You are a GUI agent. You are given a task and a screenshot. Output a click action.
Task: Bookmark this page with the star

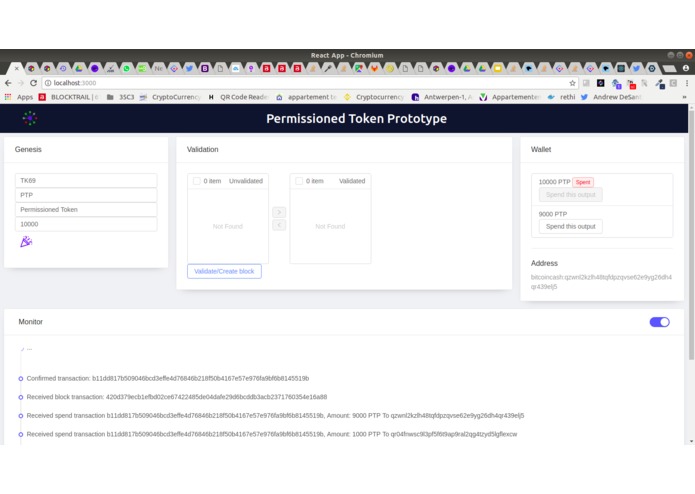coord(572,83)
